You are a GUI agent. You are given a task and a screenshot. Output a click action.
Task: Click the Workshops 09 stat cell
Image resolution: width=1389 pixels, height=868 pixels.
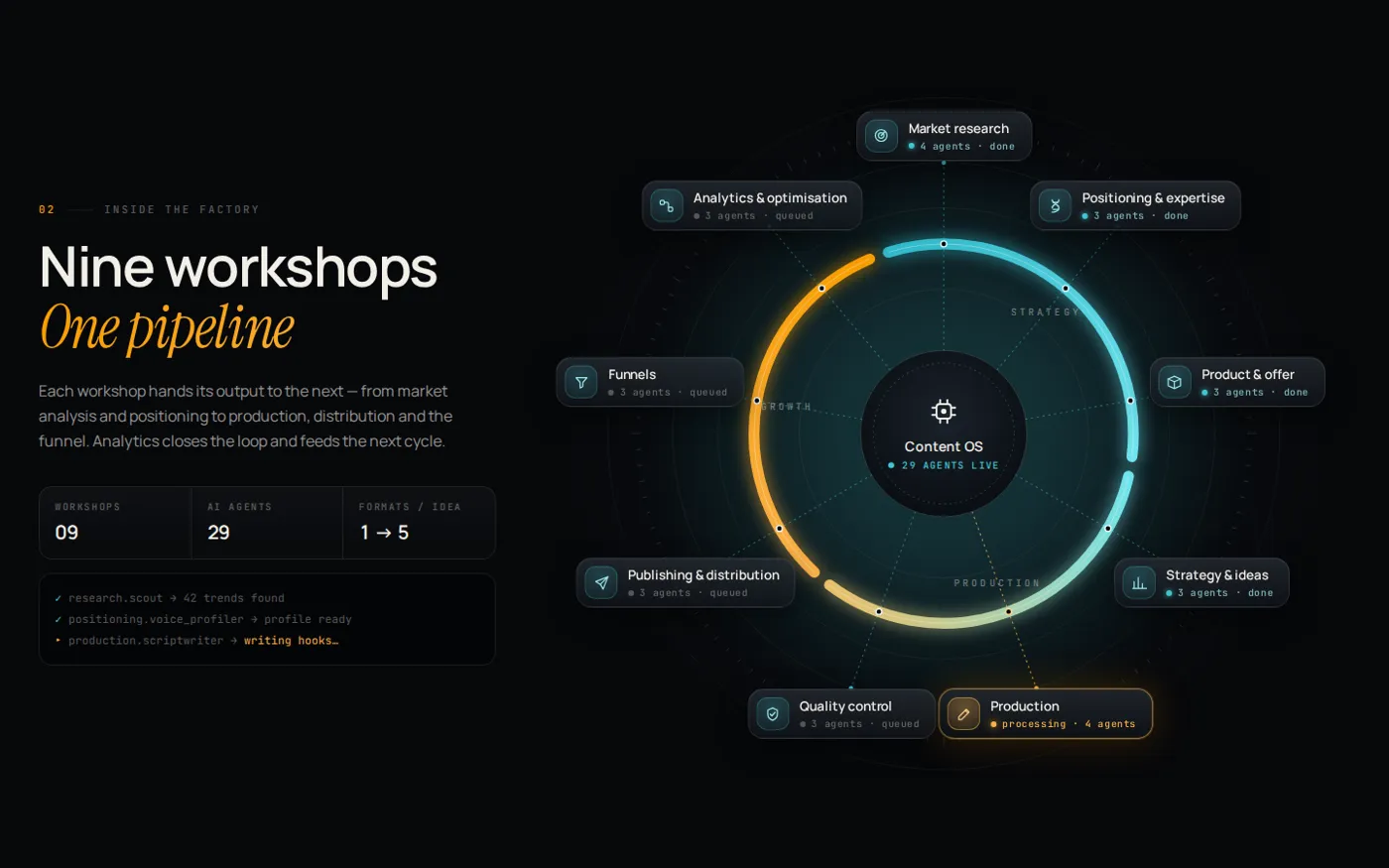[115, 523]
